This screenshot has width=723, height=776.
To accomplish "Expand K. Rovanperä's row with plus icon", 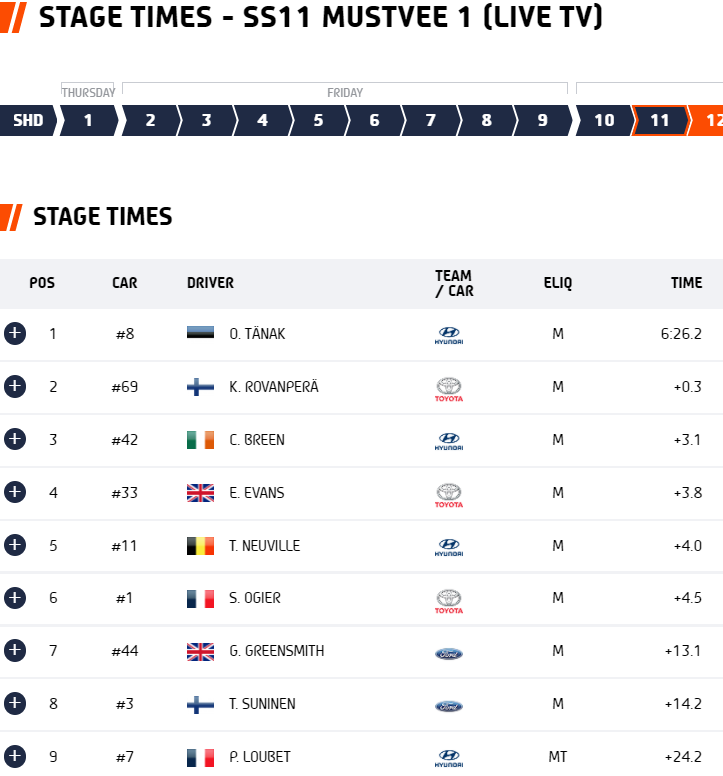I will tap(15, 387).
